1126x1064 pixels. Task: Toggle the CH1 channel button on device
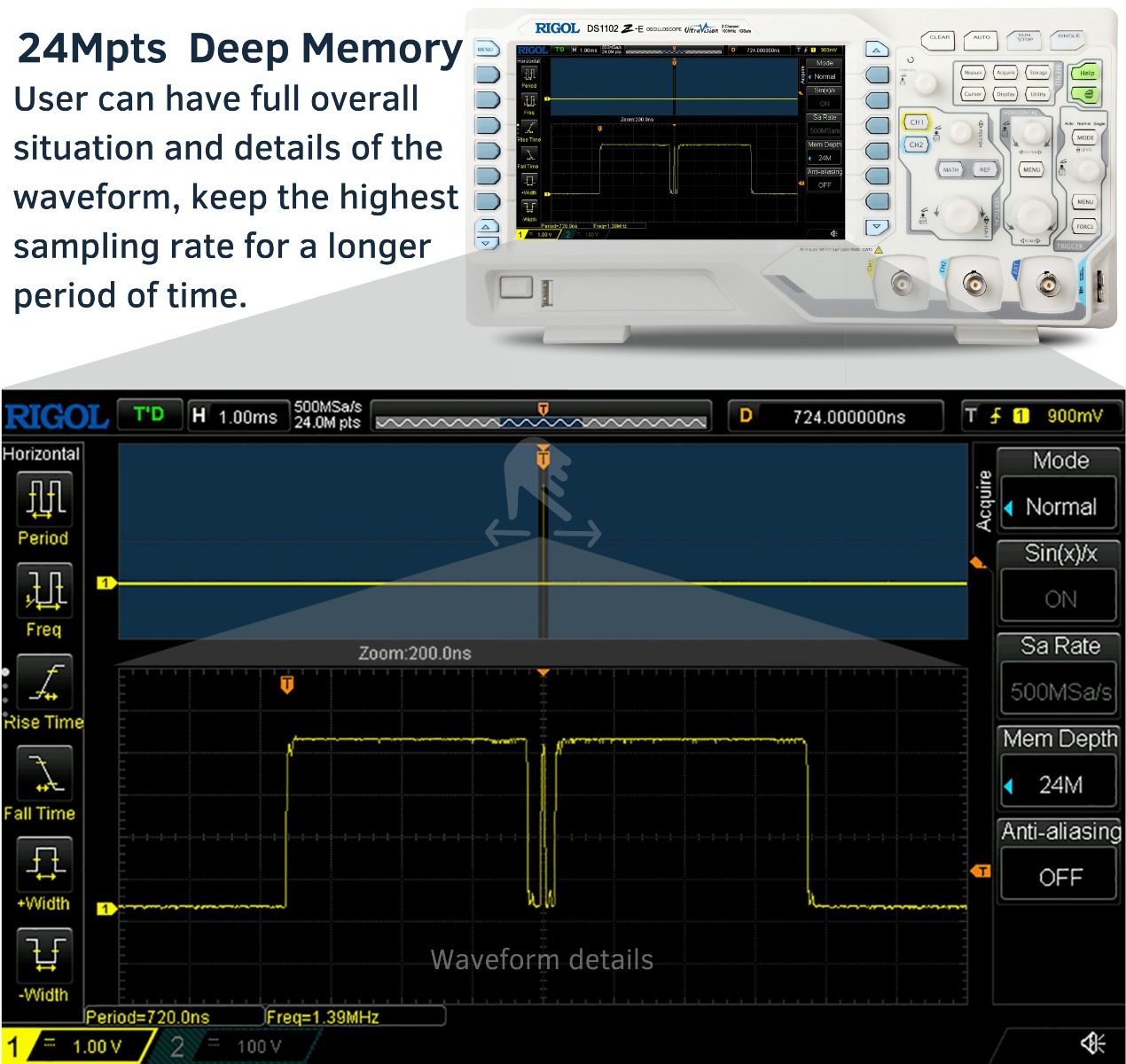[x=917, y=122]
